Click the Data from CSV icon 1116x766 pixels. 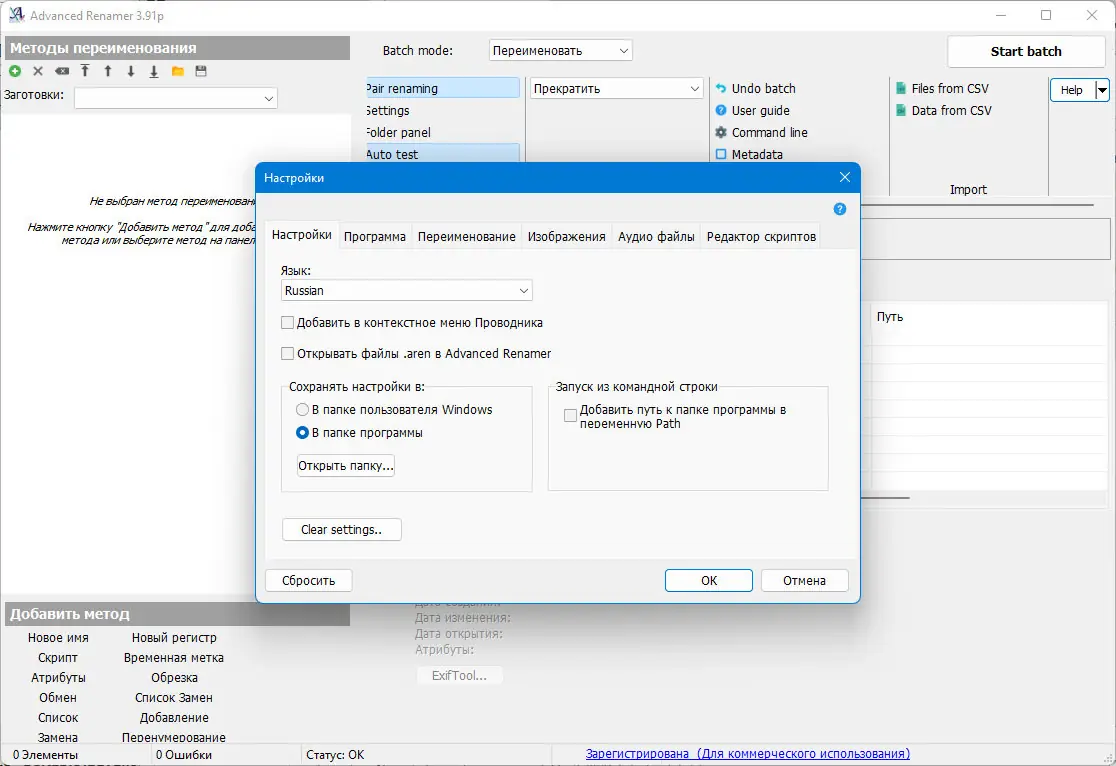tap(901, 110)
